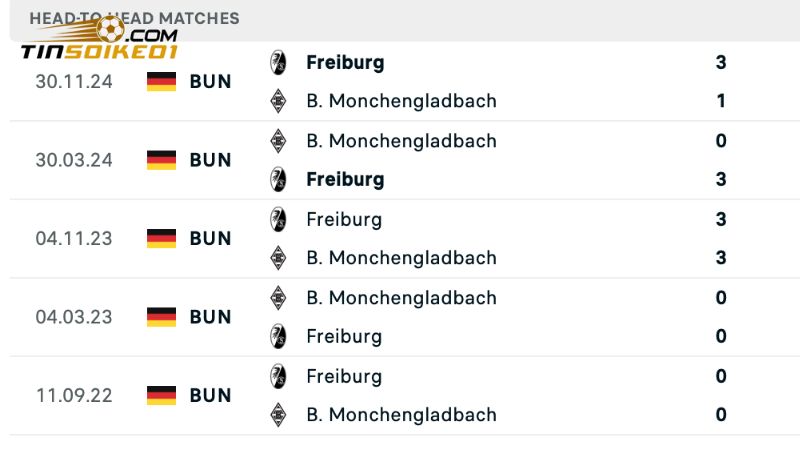800x450 pixels.
Task: Click the 11.09.22 match date
Action: click(x=74, y=395)
